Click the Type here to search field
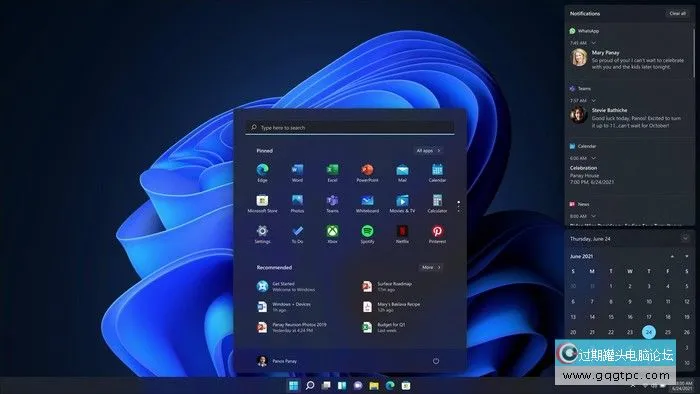The width and height of the screenshot is (700, 394). 350,128
